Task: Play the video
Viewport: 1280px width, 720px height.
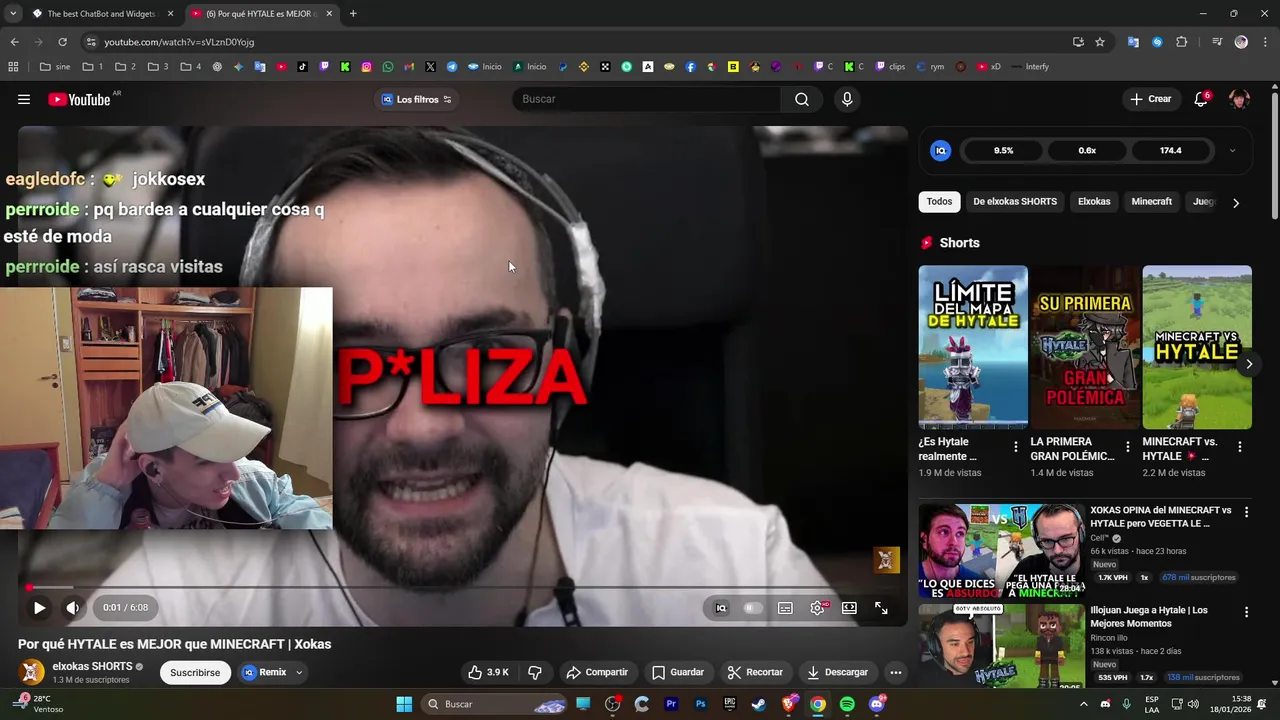Action: pyautogui.click(x=39, y=607)
